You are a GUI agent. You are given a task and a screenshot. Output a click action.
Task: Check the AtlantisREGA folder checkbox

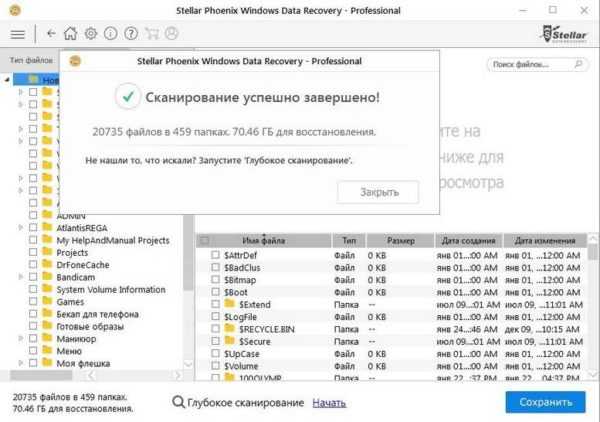click(x=33, y=228)
